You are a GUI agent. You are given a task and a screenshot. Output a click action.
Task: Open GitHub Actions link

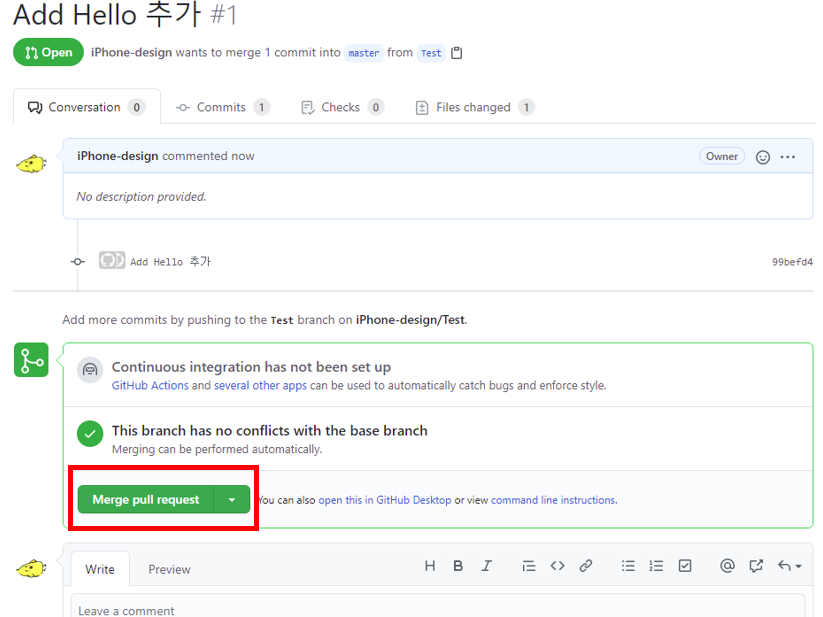(x=150, y=386)
